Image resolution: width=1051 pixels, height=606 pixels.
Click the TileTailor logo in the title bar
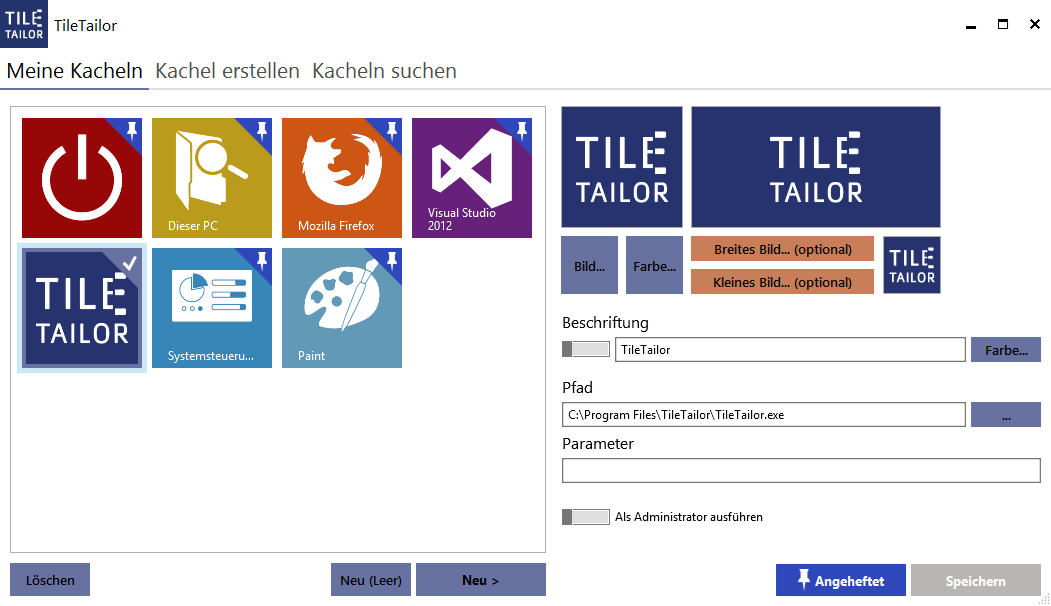tap(24, 24)
